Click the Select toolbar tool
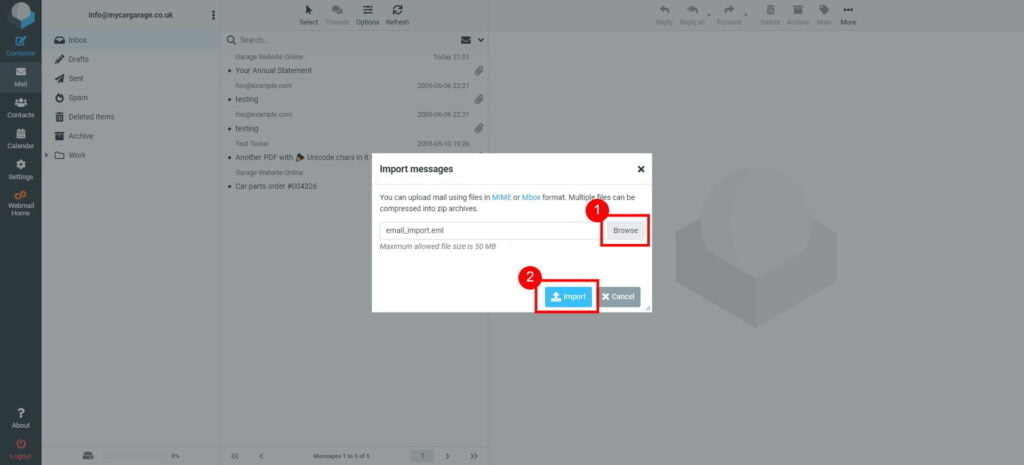Screen dimensions: 1024x465 pyautogui.click(x=309, y=15)
